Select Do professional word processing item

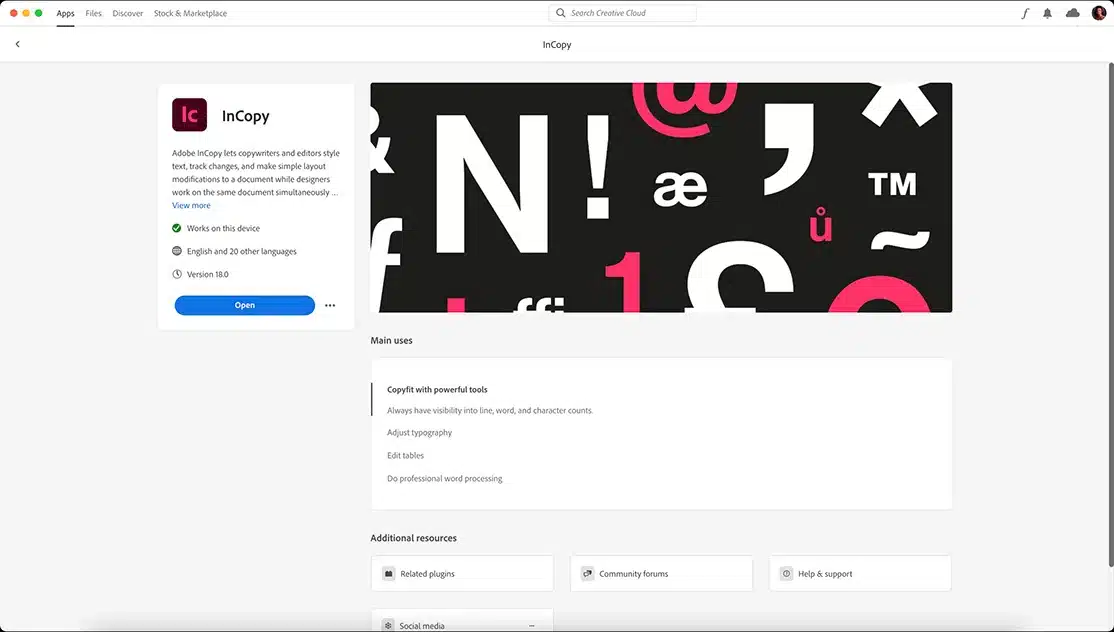coord(445,479)
